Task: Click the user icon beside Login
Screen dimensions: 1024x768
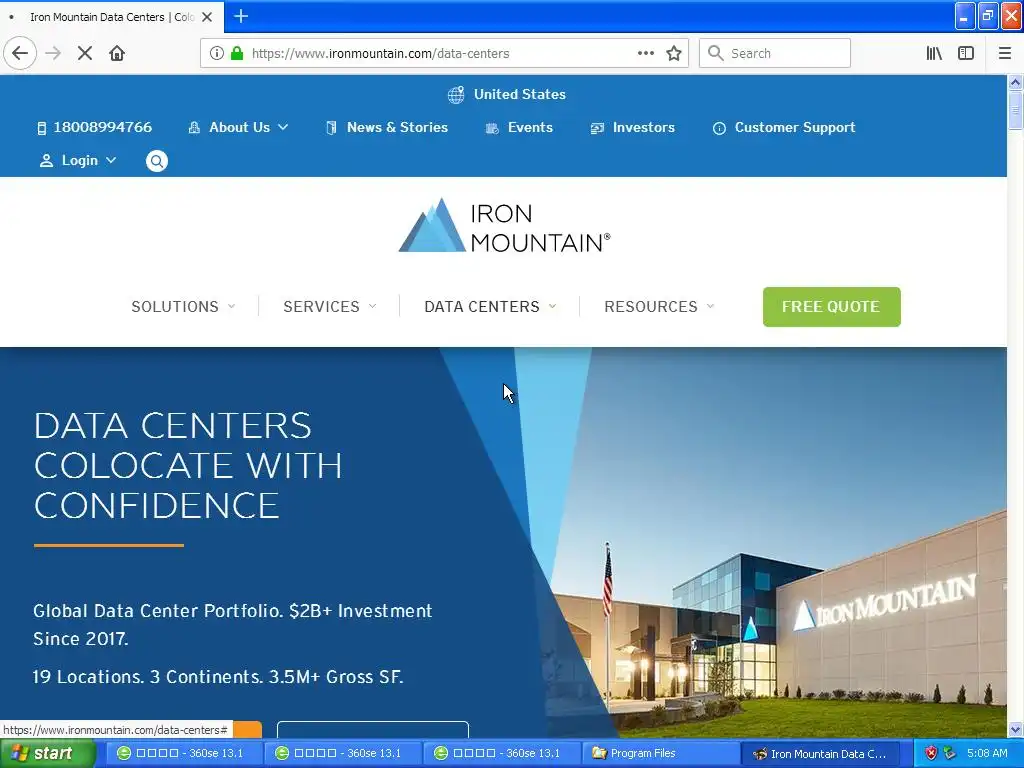Action: (x=46, y=161)
